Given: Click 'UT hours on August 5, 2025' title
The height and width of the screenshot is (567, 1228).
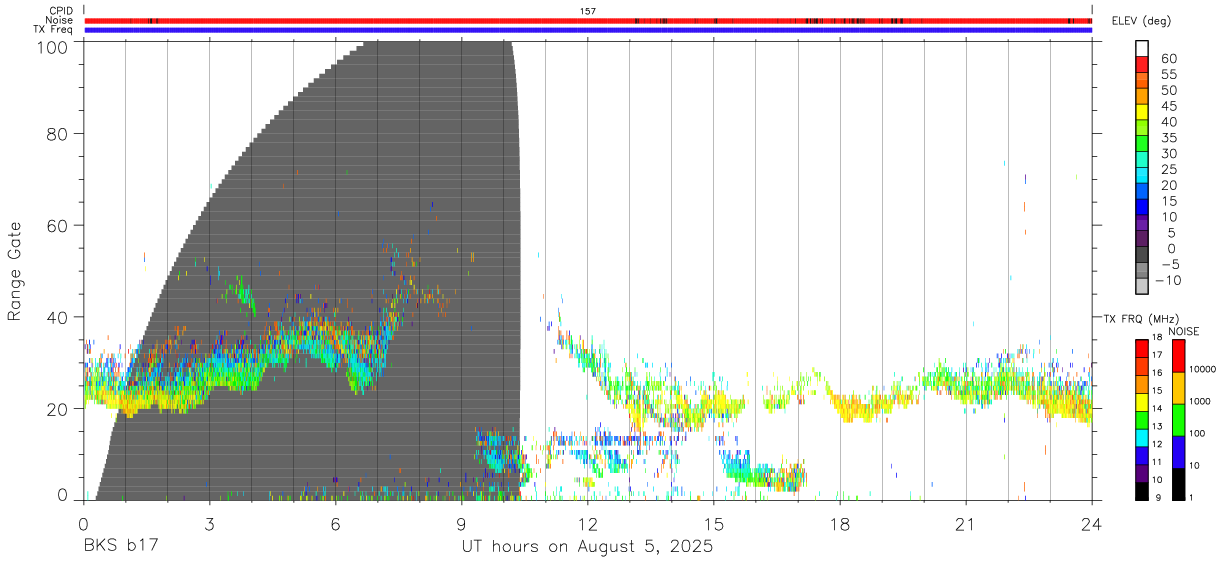Looking at the screenshot, I should pos(587,548).
